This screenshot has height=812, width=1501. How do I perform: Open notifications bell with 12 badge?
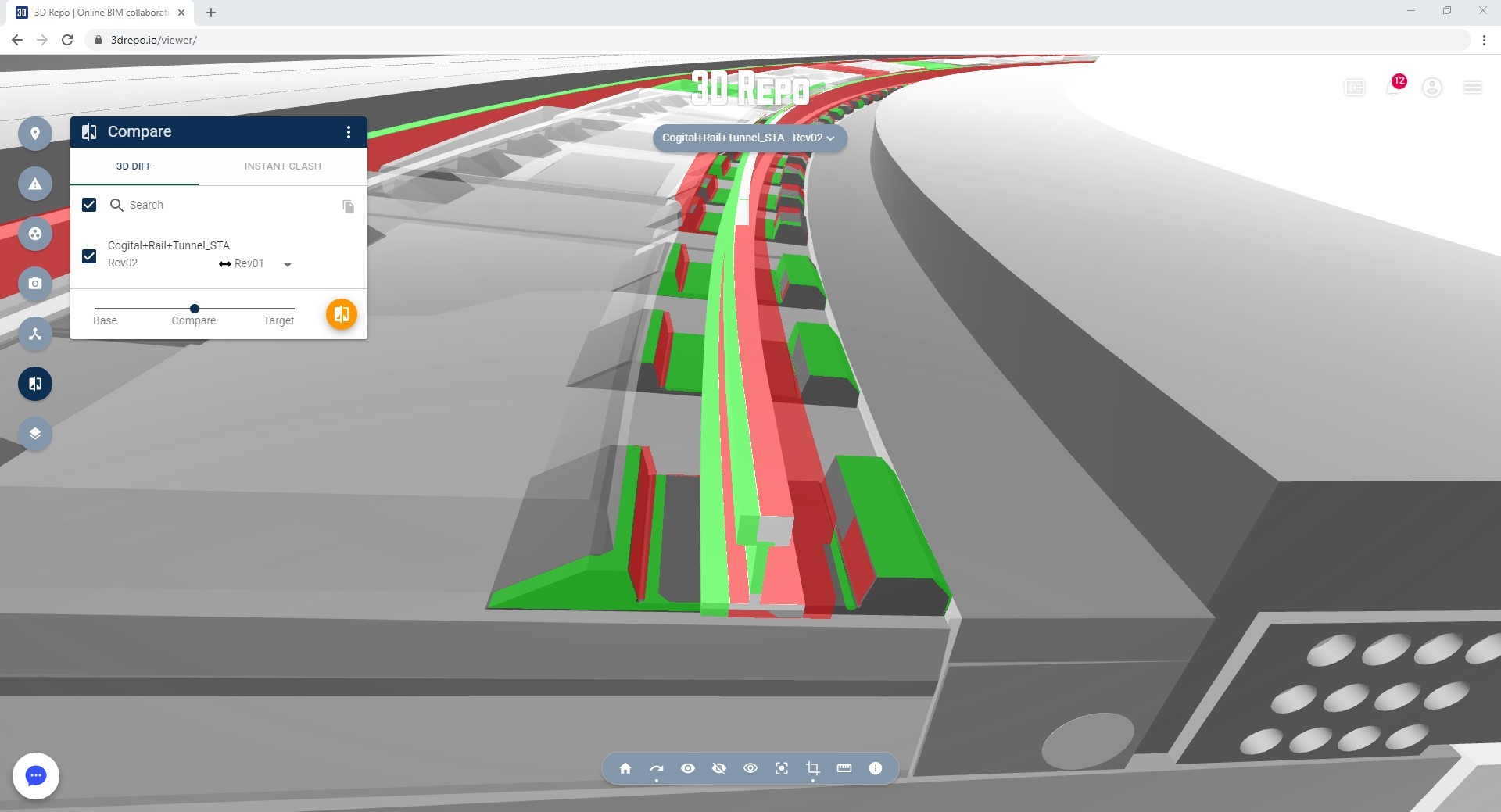point(1393,88)
